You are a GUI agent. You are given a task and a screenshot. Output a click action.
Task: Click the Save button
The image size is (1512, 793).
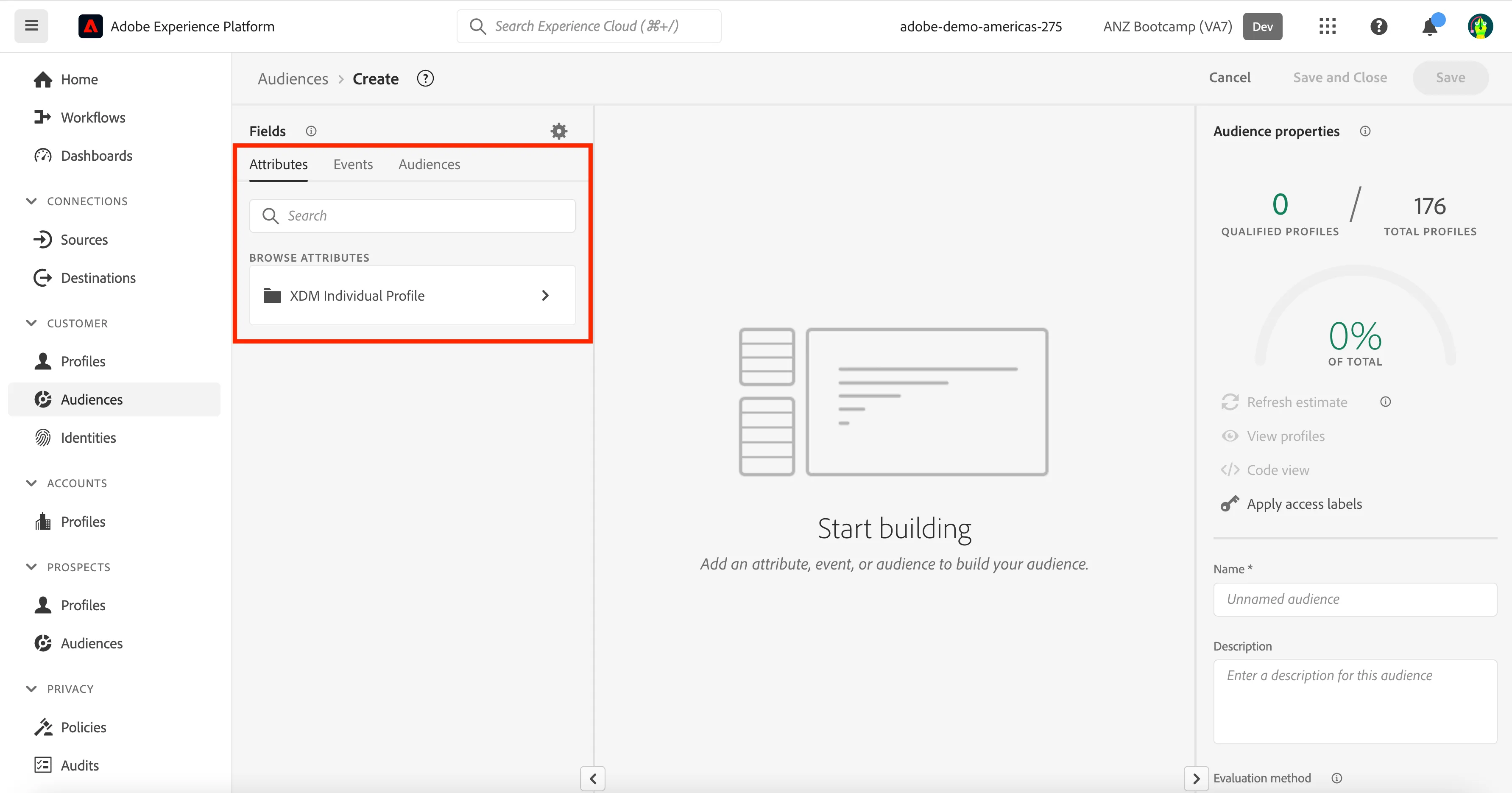tap(1451, 78)
